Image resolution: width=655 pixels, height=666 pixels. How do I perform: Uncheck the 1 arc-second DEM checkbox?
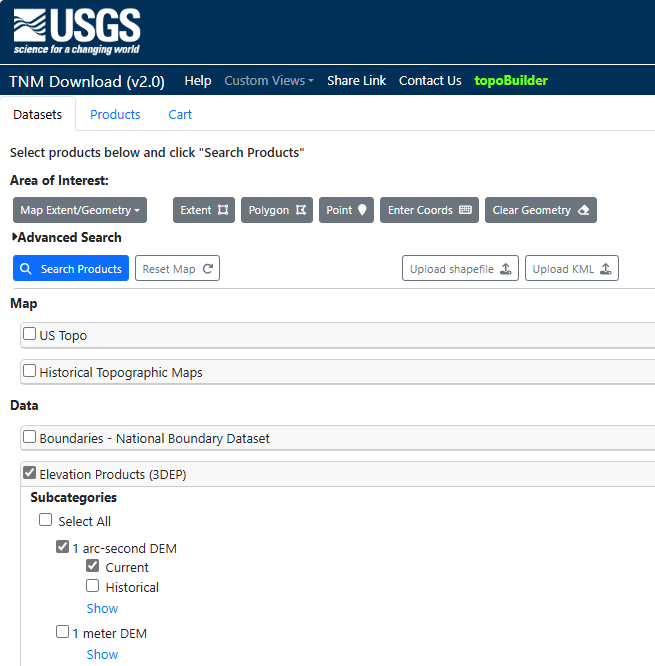63,548
